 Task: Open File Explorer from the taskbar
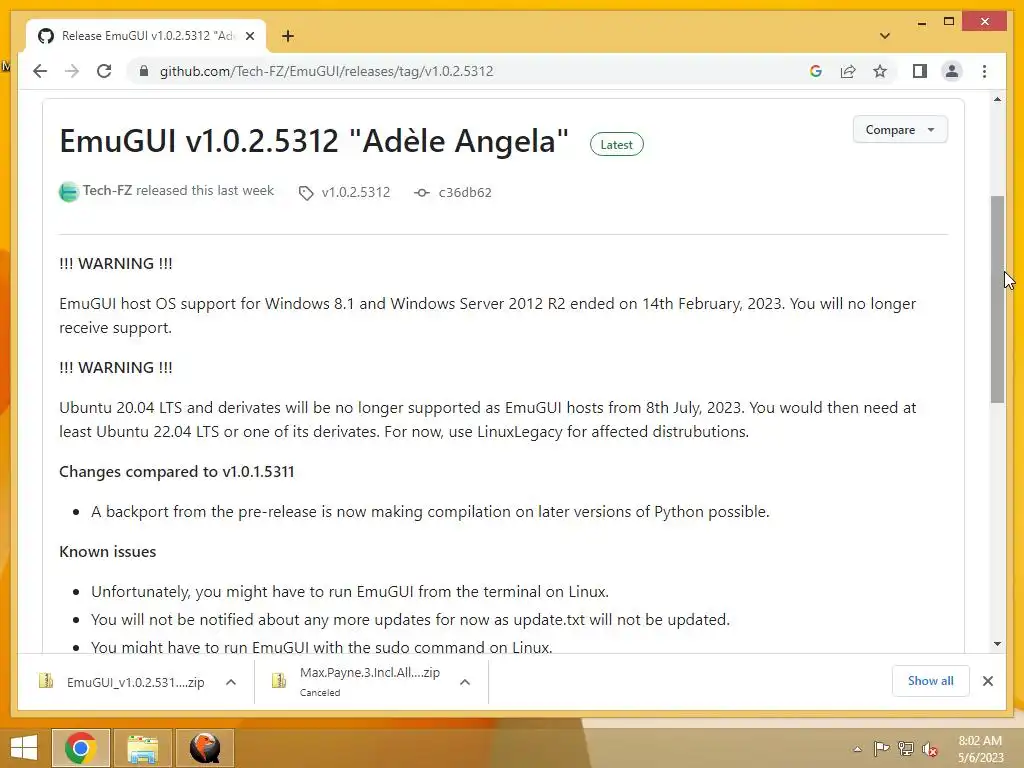(x=143, y=748)
